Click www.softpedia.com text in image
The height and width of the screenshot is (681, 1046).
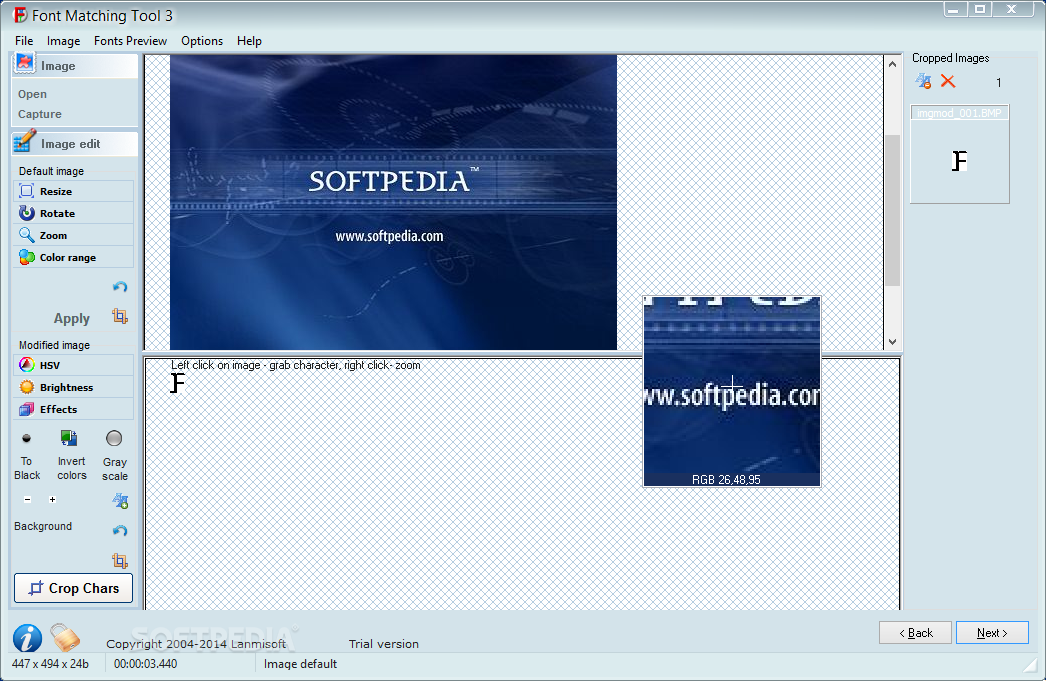click(x=389, y=236)
